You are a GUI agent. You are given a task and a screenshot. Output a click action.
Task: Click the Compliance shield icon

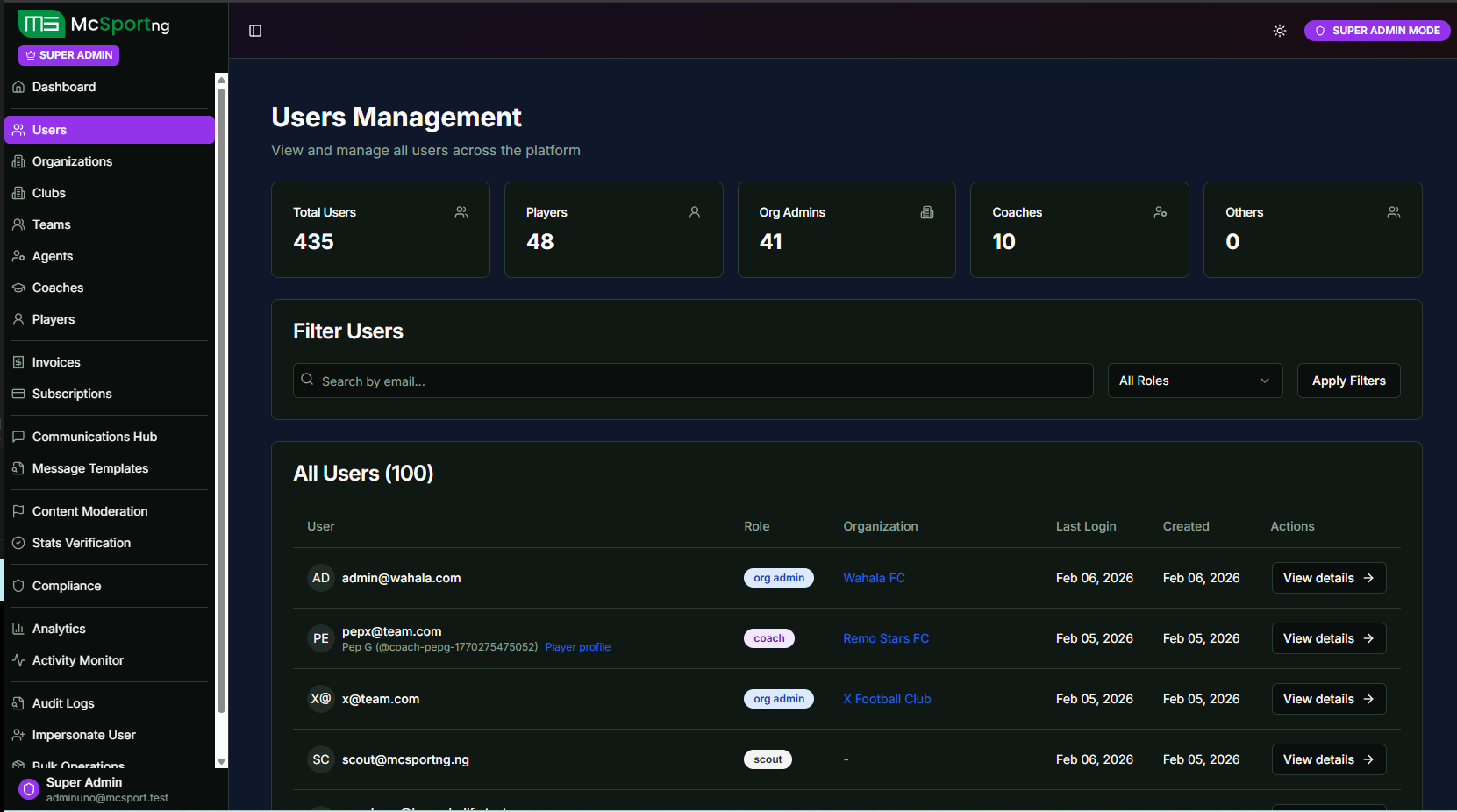pos(18,586)
